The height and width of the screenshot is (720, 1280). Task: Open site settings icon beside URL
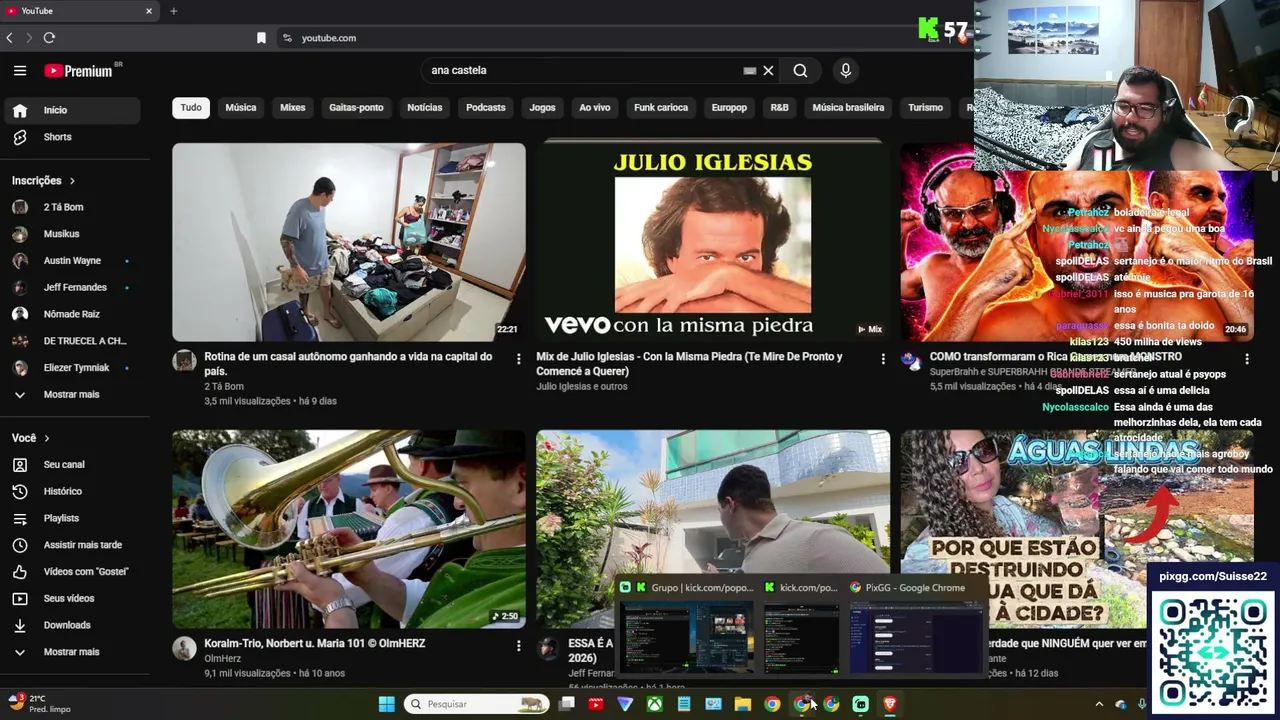point(287,38)
